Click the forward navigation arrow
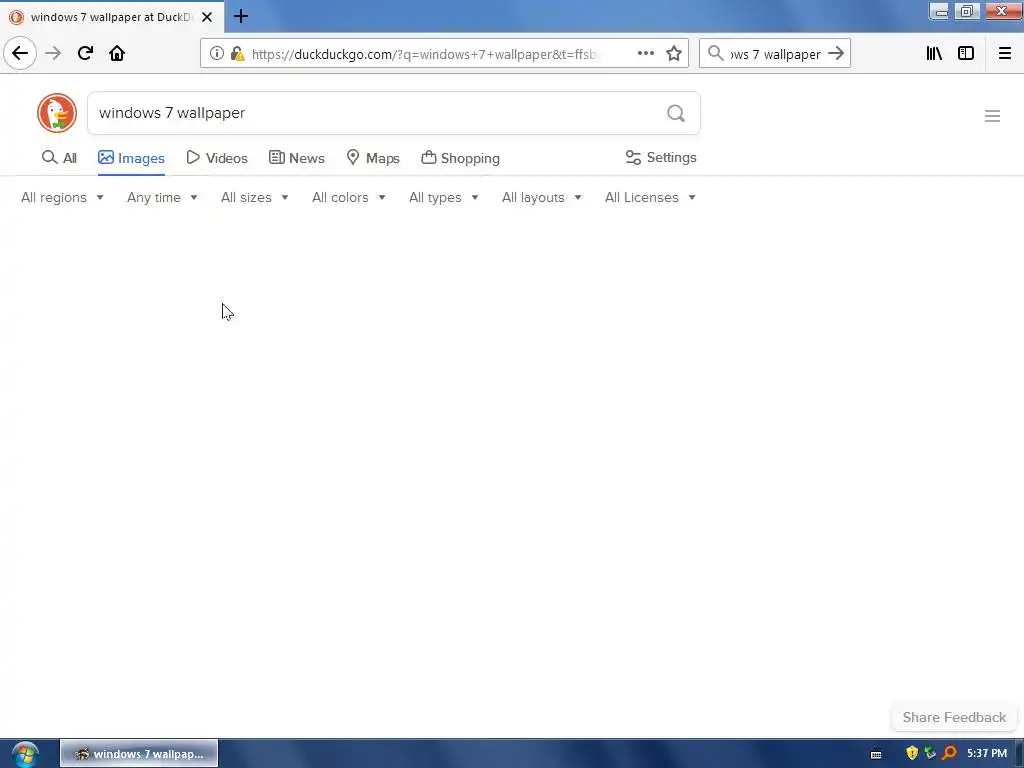 (53, 54)
